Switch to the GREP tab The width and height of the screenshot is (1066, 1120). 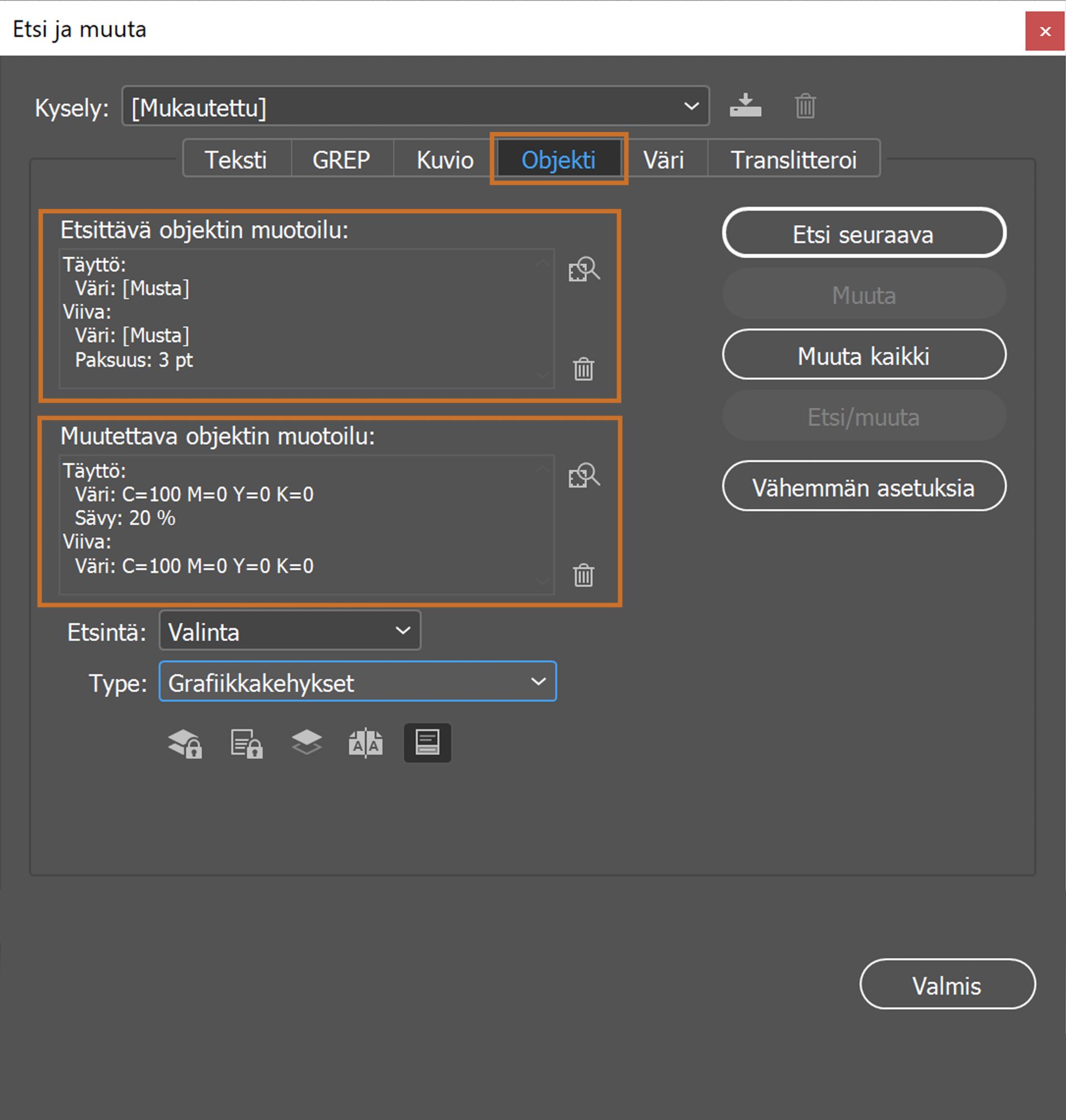pos(341,160)
